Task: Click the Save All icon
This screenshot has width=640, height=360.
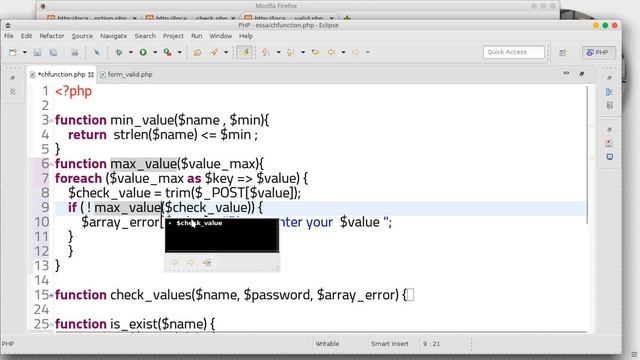Action: pos(53,52)
